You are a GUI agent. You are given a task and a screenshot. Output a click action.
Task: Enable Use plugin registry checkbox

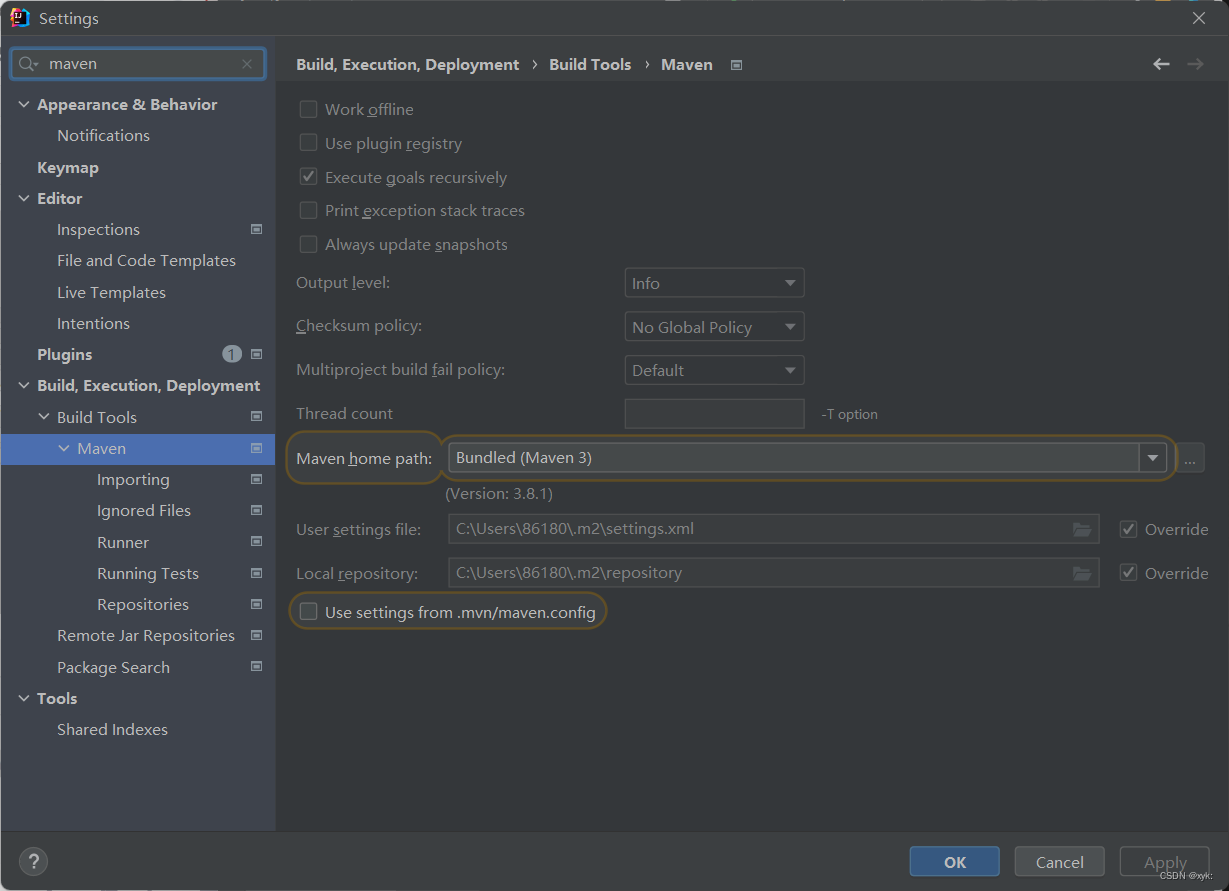tap(308, 143)
